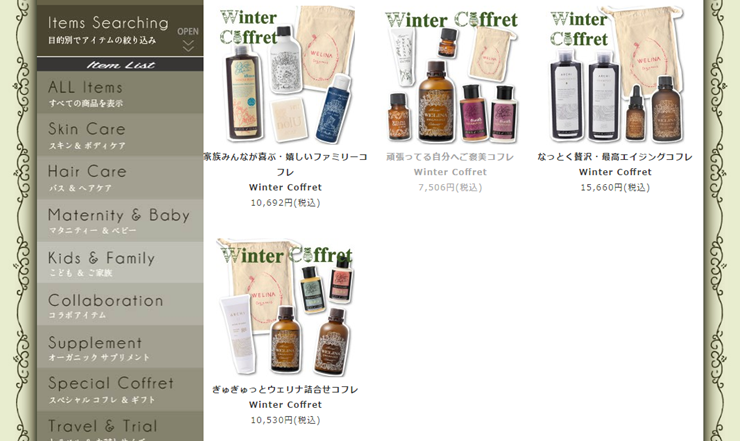This screenshot has height=441, width=740.
Task: Click the ぎゅぎゅっとウェリナ詰合せコフレ link
Action: [x=286, y=390]
